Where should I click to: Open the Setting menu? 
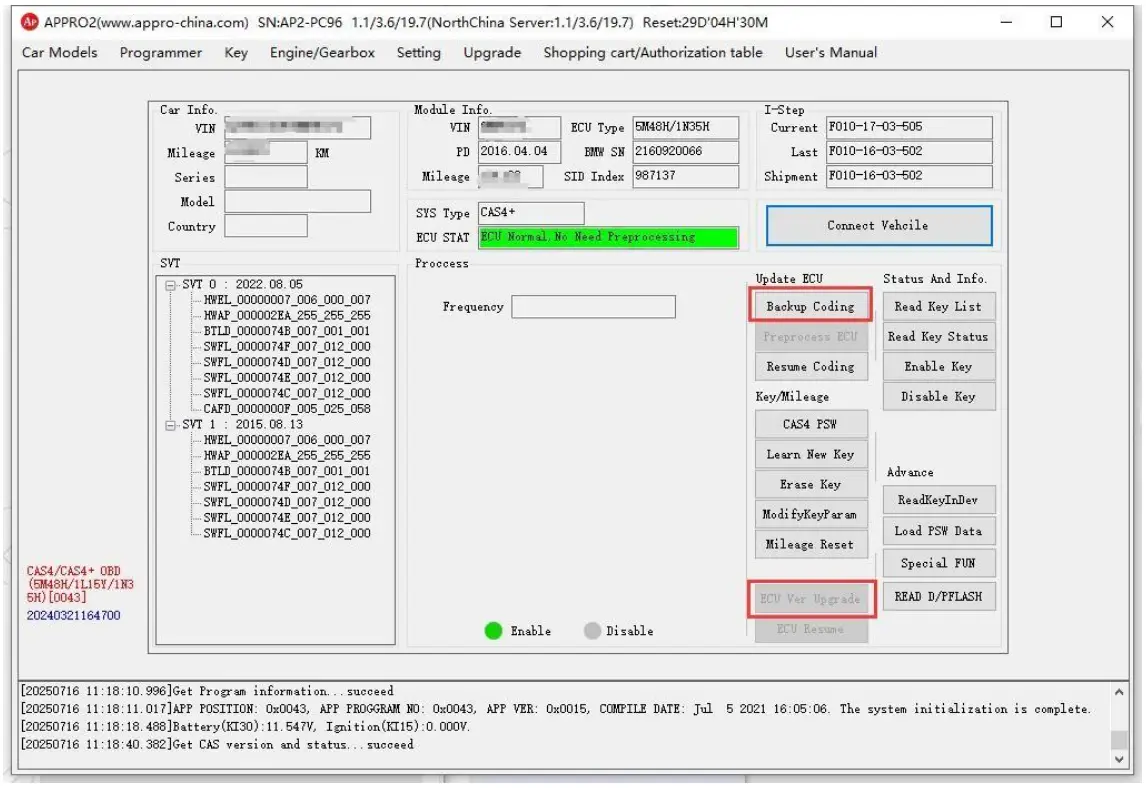pyautogui.click(x=419, y=53)
